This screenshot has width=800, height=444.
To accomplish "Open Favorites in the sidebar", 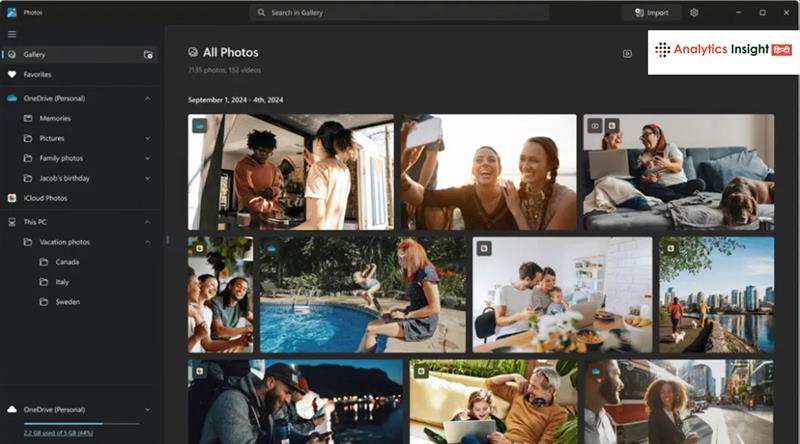I will (x=79, y=75).
